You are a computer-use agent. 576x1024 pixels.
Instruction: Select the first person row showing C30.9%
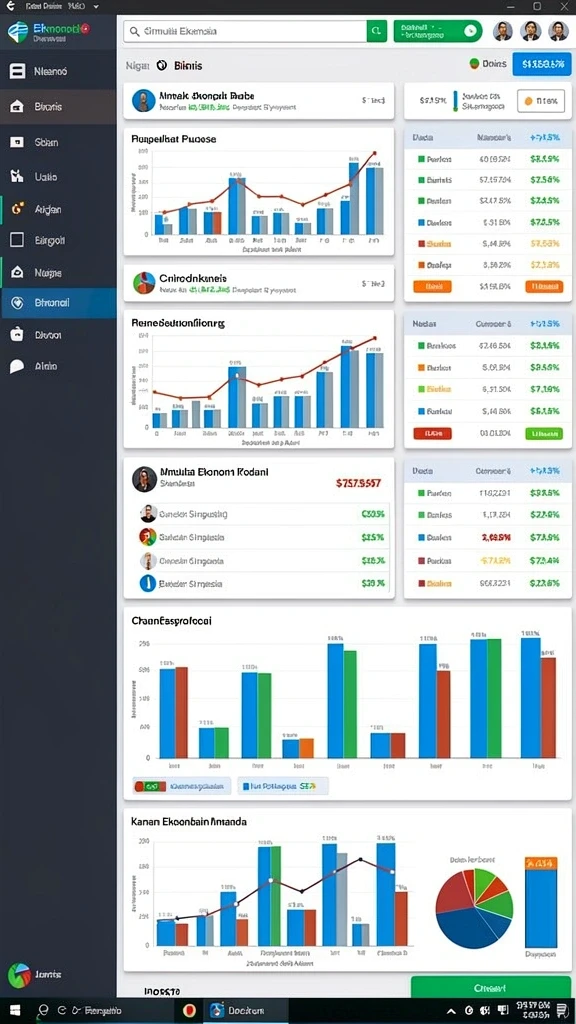[x=264, y=514]
